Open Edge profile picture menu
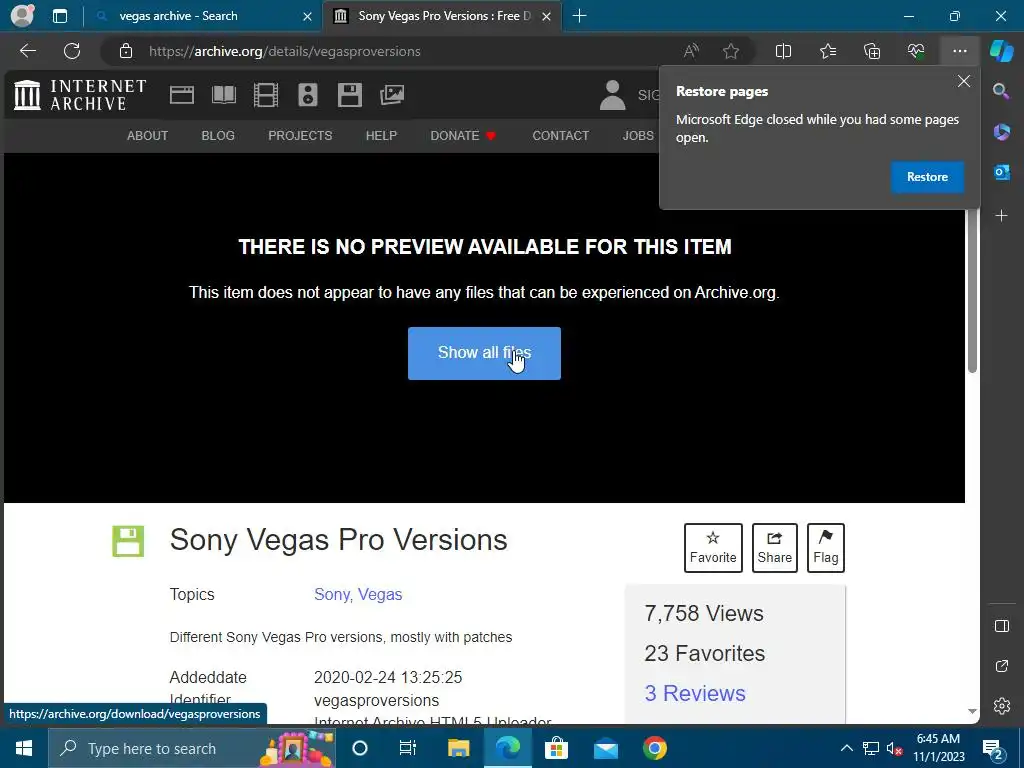 22,16
